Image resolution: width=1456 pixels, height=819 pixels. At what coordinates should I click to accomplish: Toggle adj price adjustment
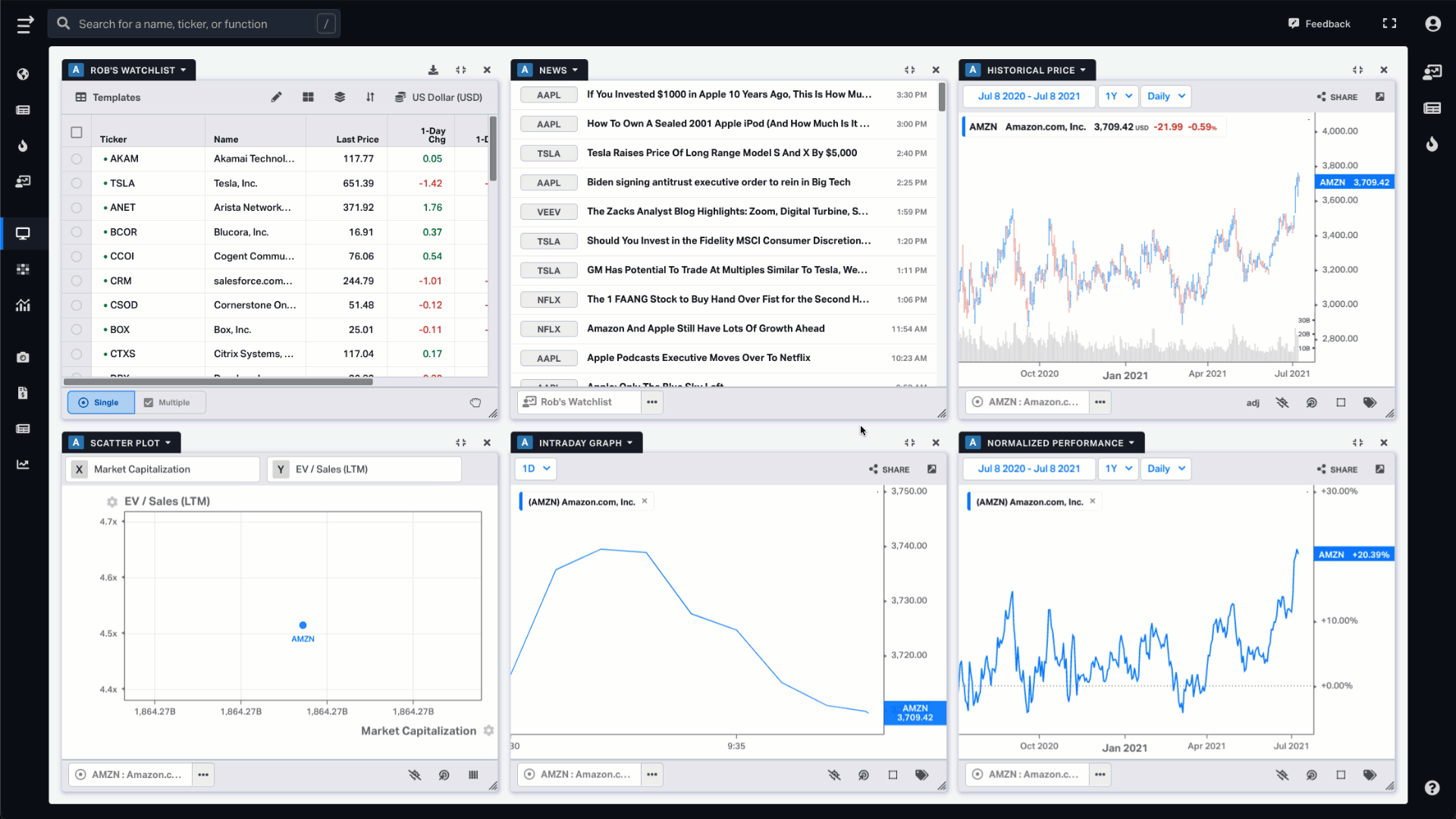click(x=1253, y=403)
